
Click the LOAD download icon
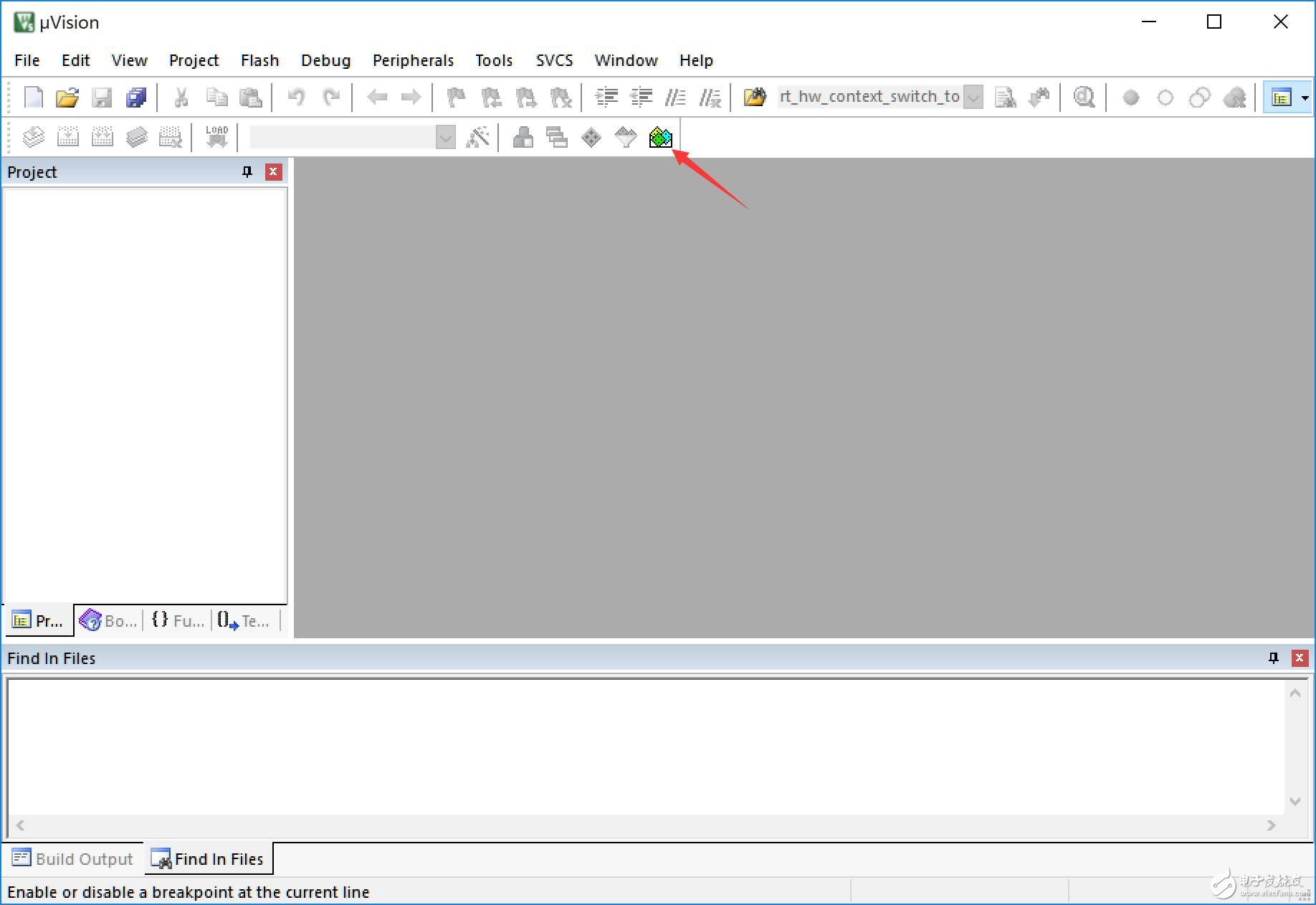[216, 137]
